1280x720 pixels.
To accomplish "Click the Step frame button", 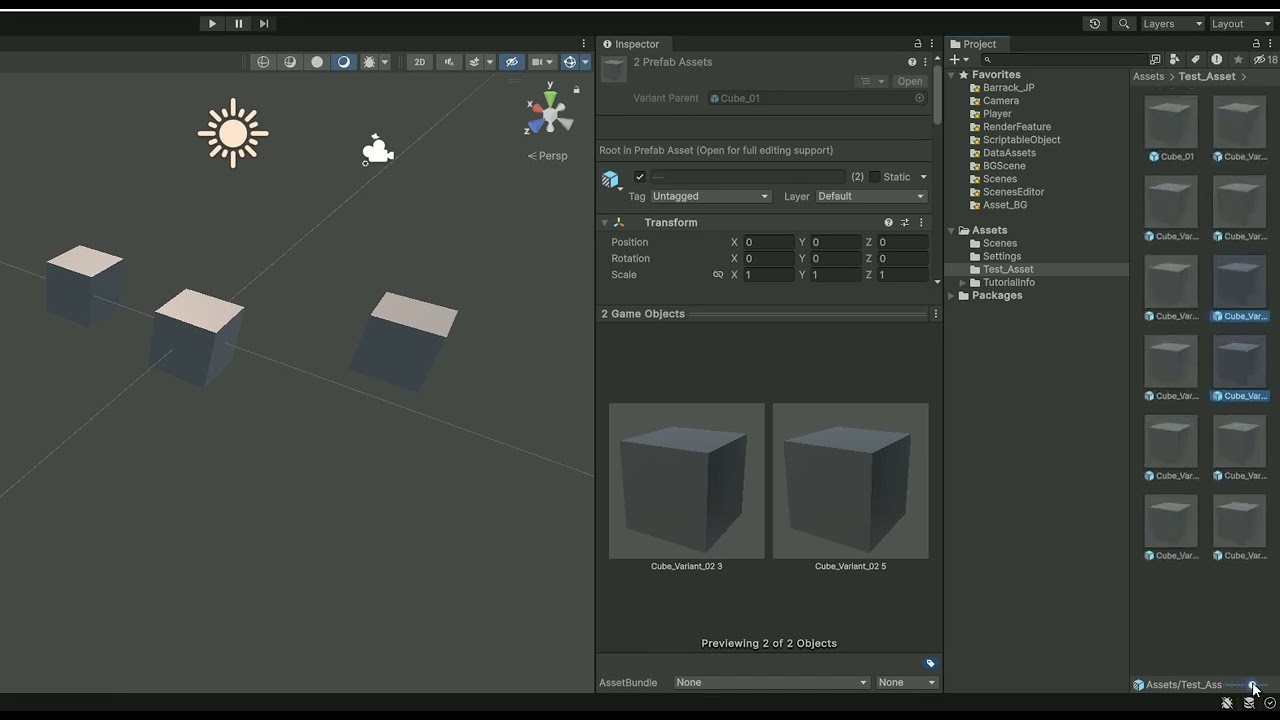I will click(x=264, y=23).
